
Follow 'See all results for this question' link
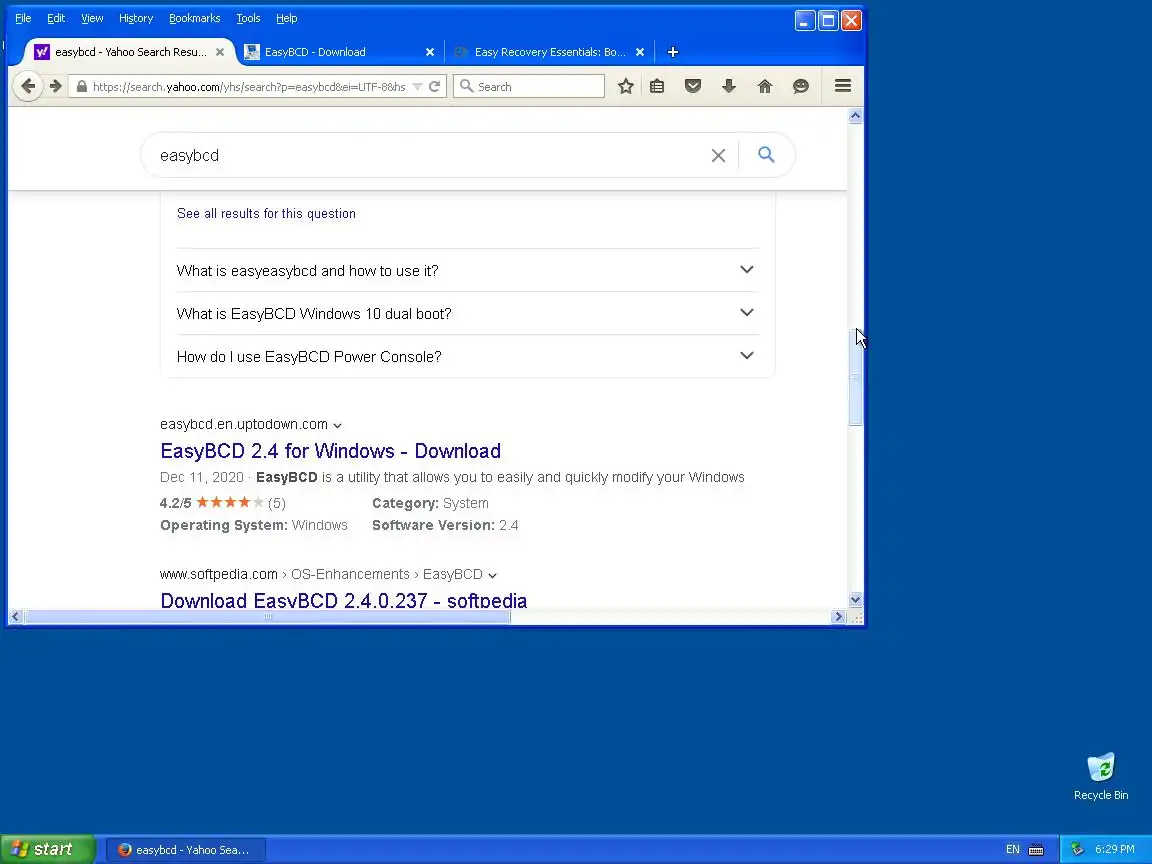266,214
